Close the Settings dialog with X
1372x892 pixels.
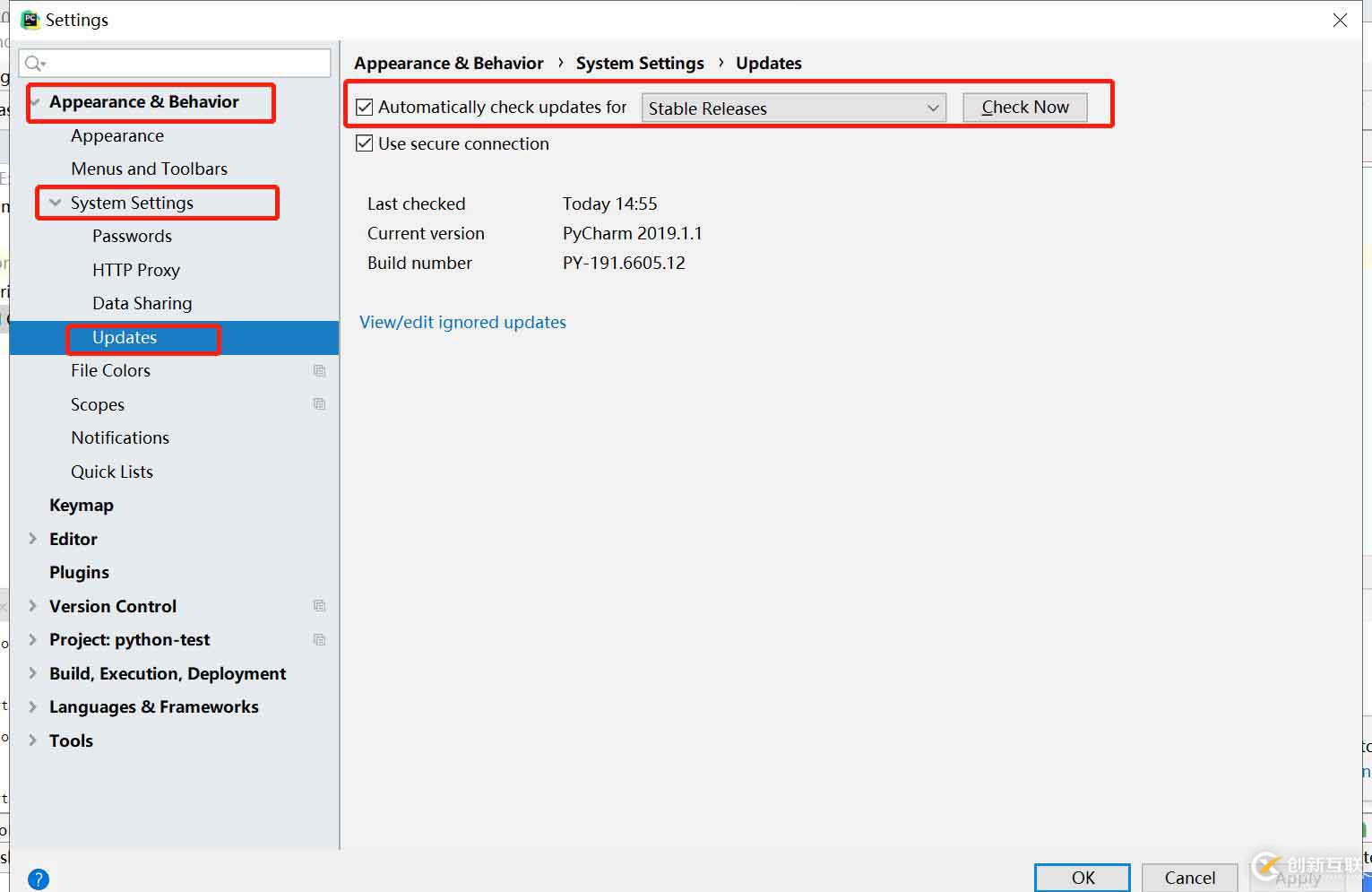pyautogui.click(x=1340, y=20)
